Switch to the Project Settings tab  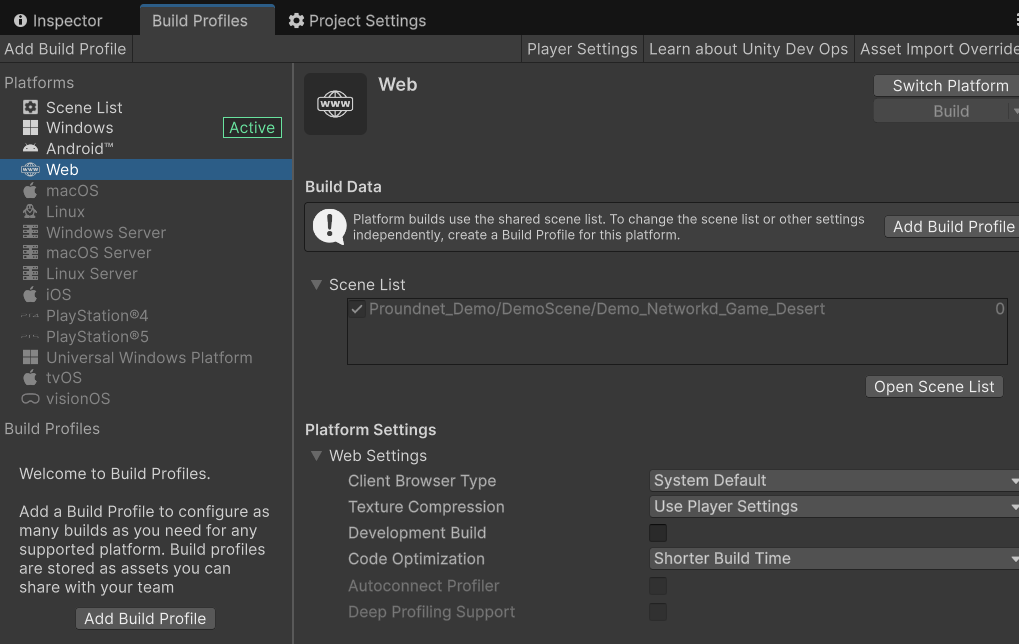point(358,21)
